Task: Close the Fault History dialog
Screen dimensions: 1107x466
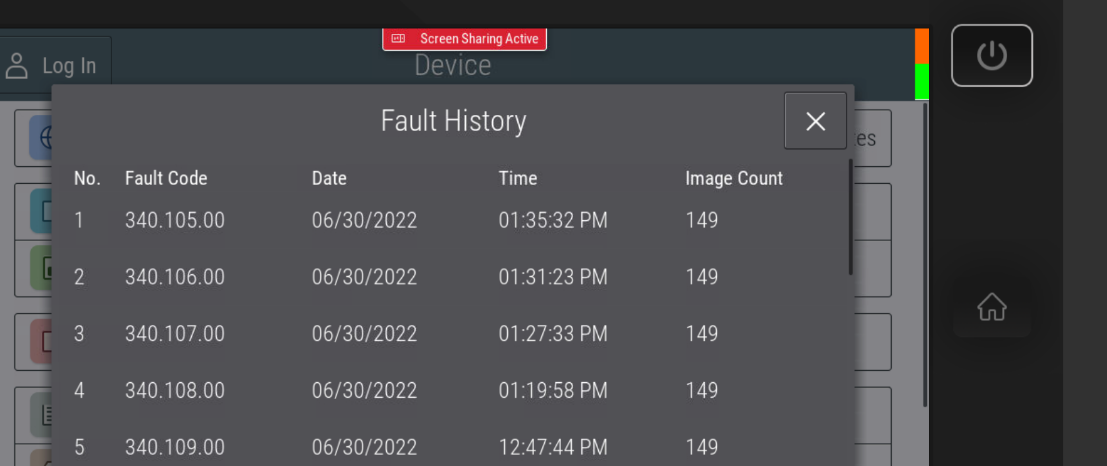Action: click(815, 121)
